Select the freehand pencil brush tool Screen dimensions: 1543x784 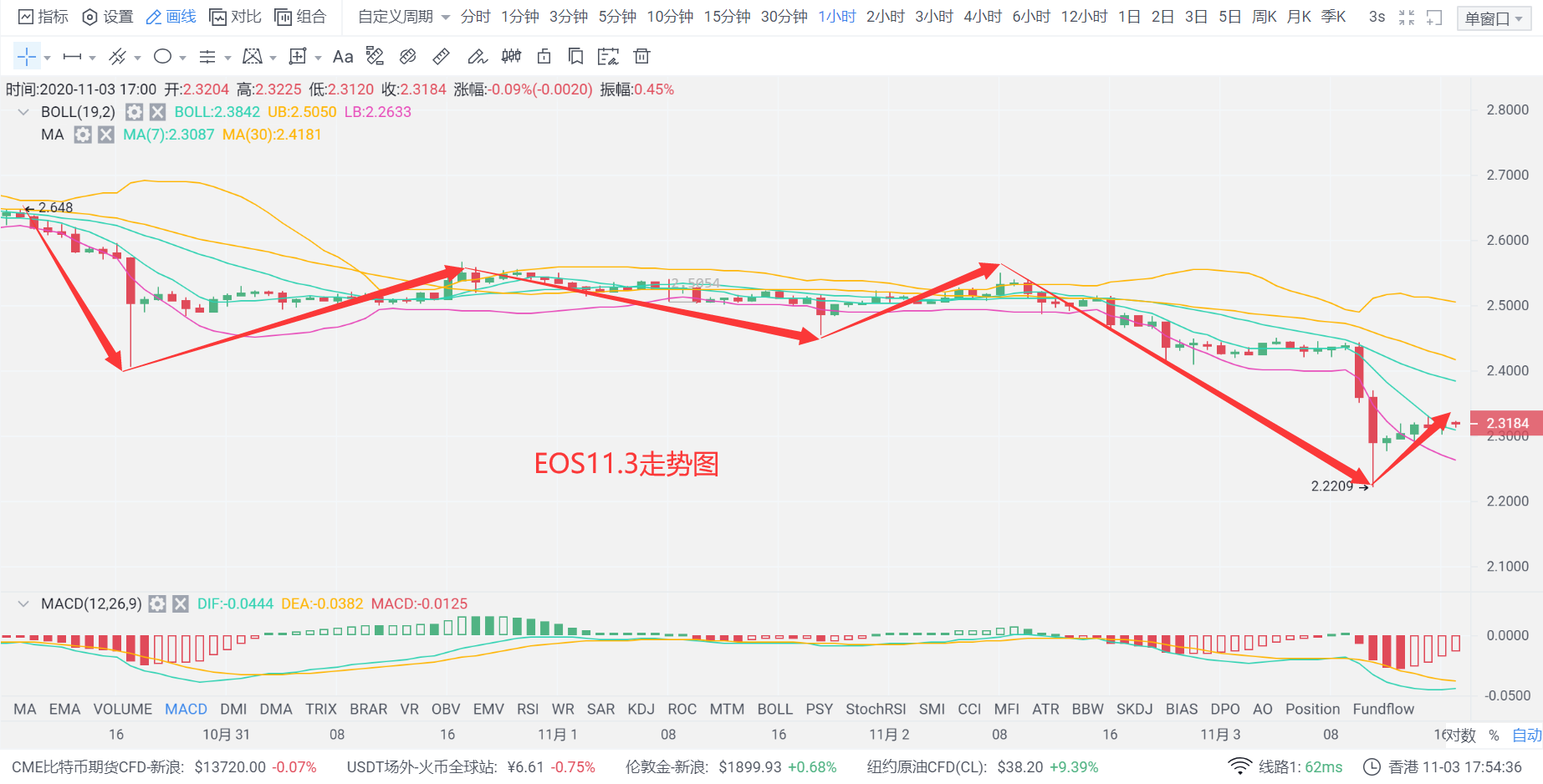478,56
